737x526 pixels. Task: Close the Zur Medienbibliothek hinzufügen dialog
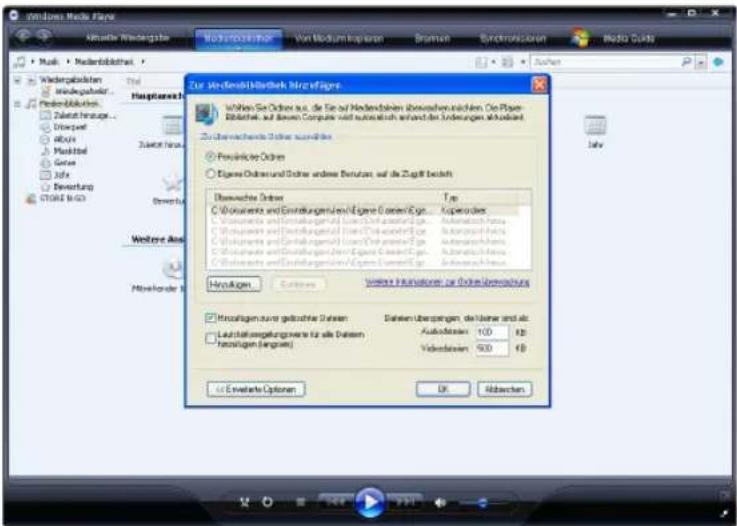pos(539,85)
